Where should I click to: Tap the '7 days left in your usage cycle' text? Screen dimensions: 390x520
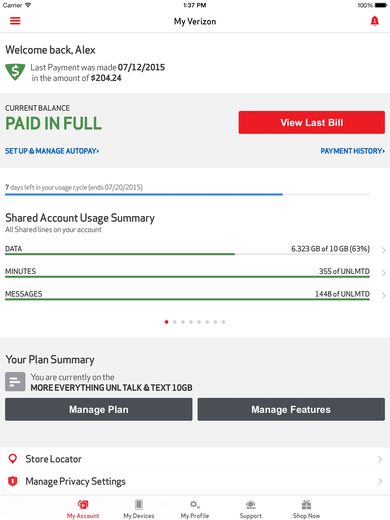pyautogui.click(x=74, y=187)
